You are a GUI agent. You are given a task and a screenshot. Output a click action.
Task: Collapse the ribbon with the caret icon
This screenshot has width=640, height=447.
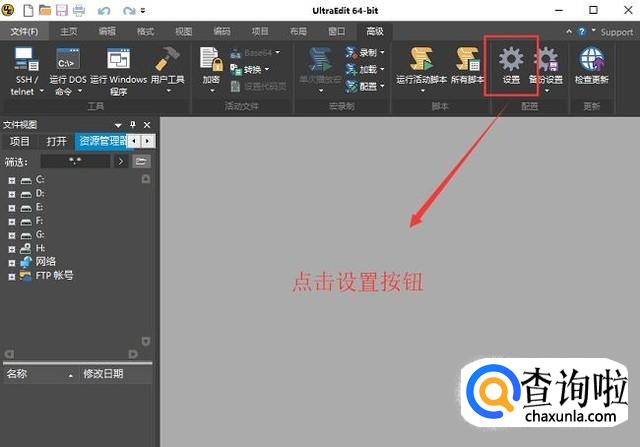569,31
